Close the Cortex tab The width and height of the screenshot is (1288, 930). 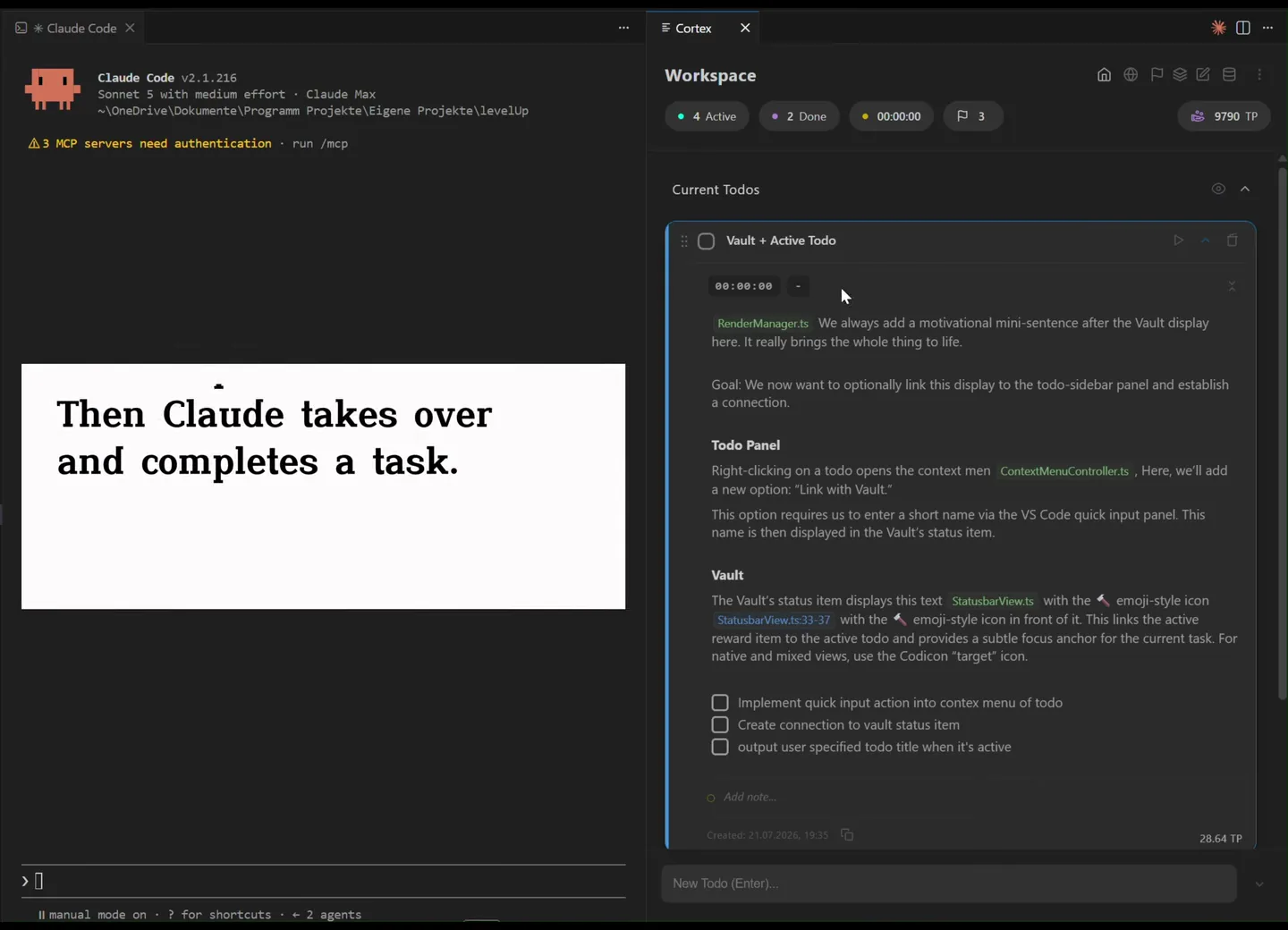745,28
